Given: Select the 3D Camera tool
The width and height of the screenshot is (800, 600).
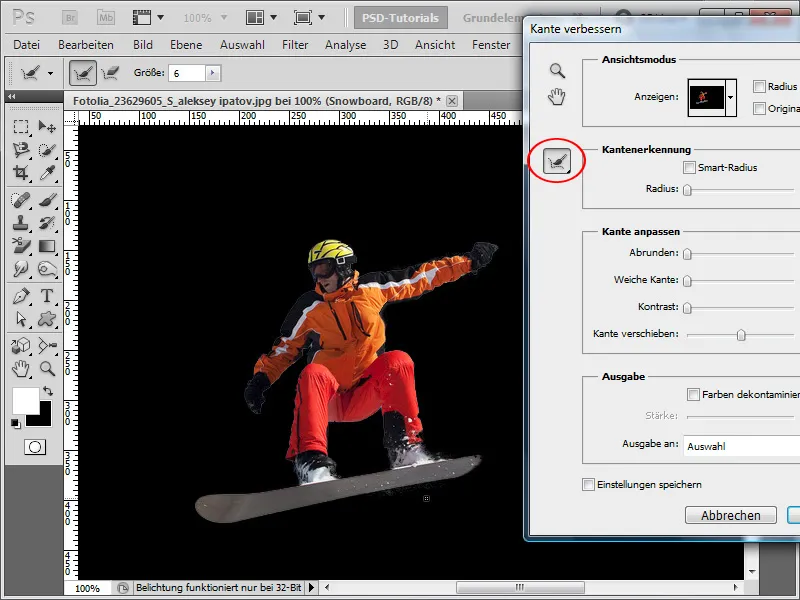Looking at the screenshot, I should pos(47,345).
